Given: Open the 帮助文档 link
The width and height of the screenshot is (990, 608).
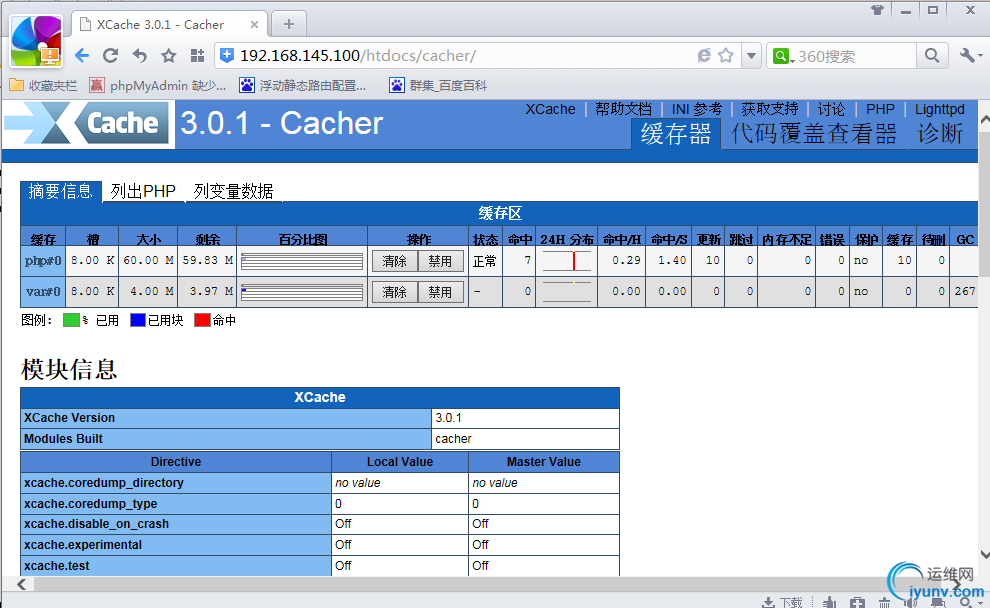Looking at the screenshot, I should click(x=623, y=109).
